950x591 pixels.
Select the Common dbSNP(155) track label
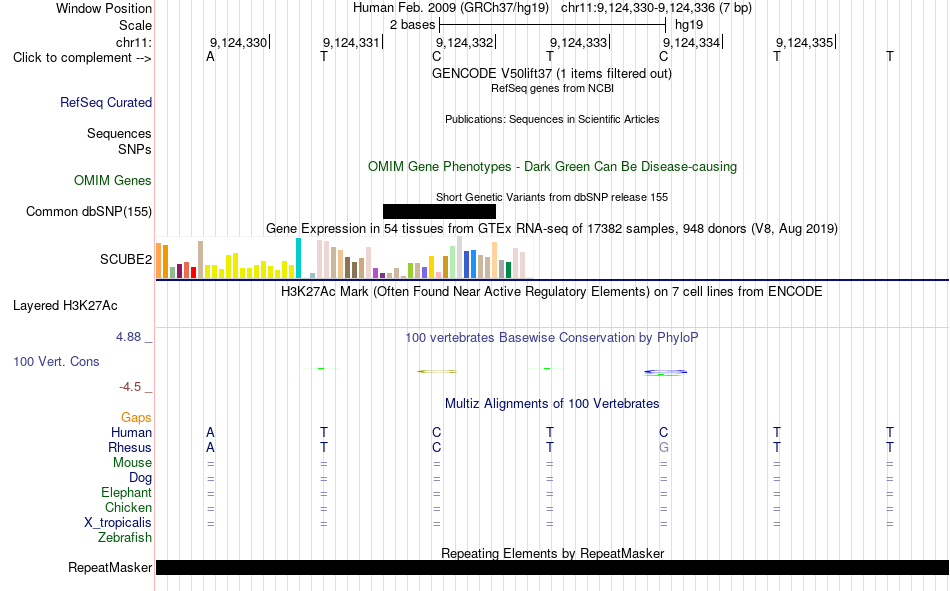89,212
